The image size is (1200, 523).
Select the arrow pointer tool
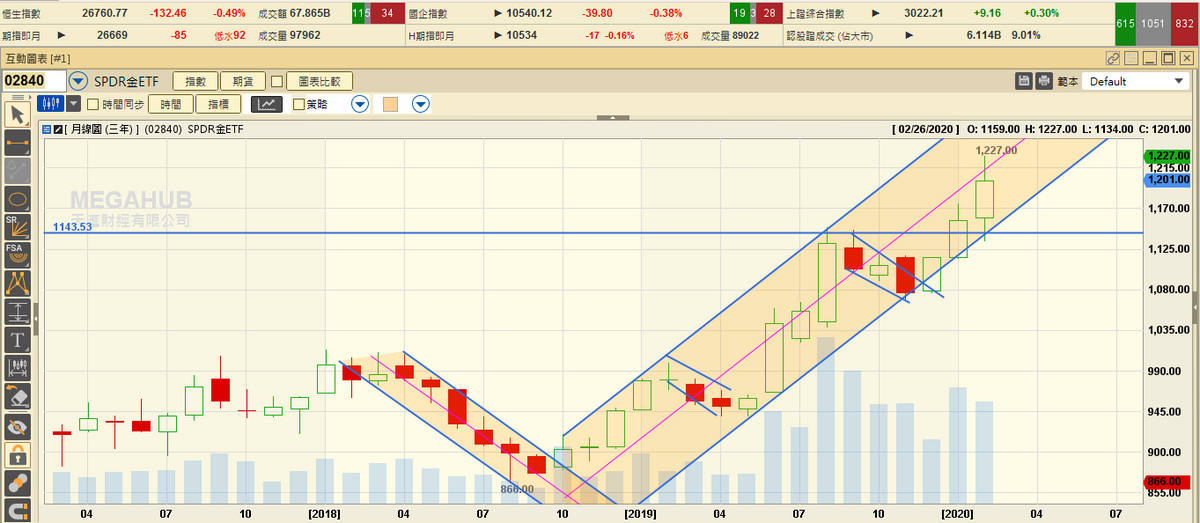(17, 113)
